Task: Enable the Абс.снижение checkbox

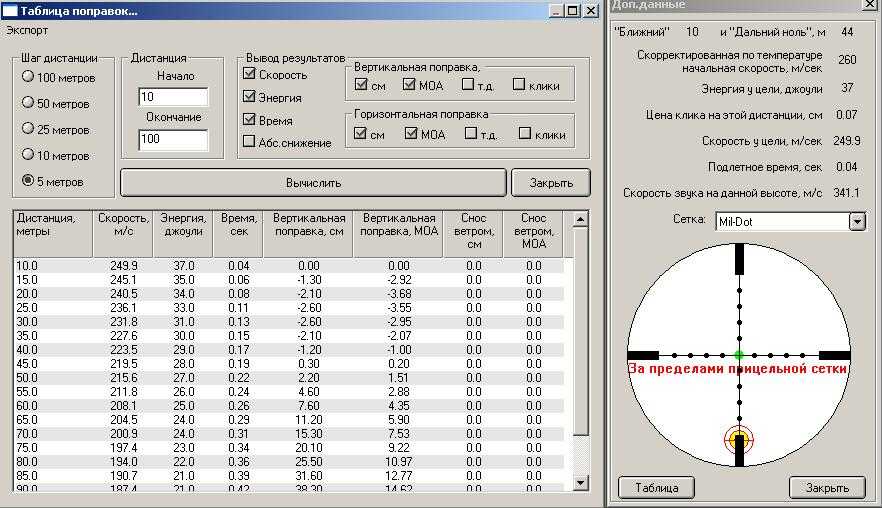Action: [x=249, y=142]
